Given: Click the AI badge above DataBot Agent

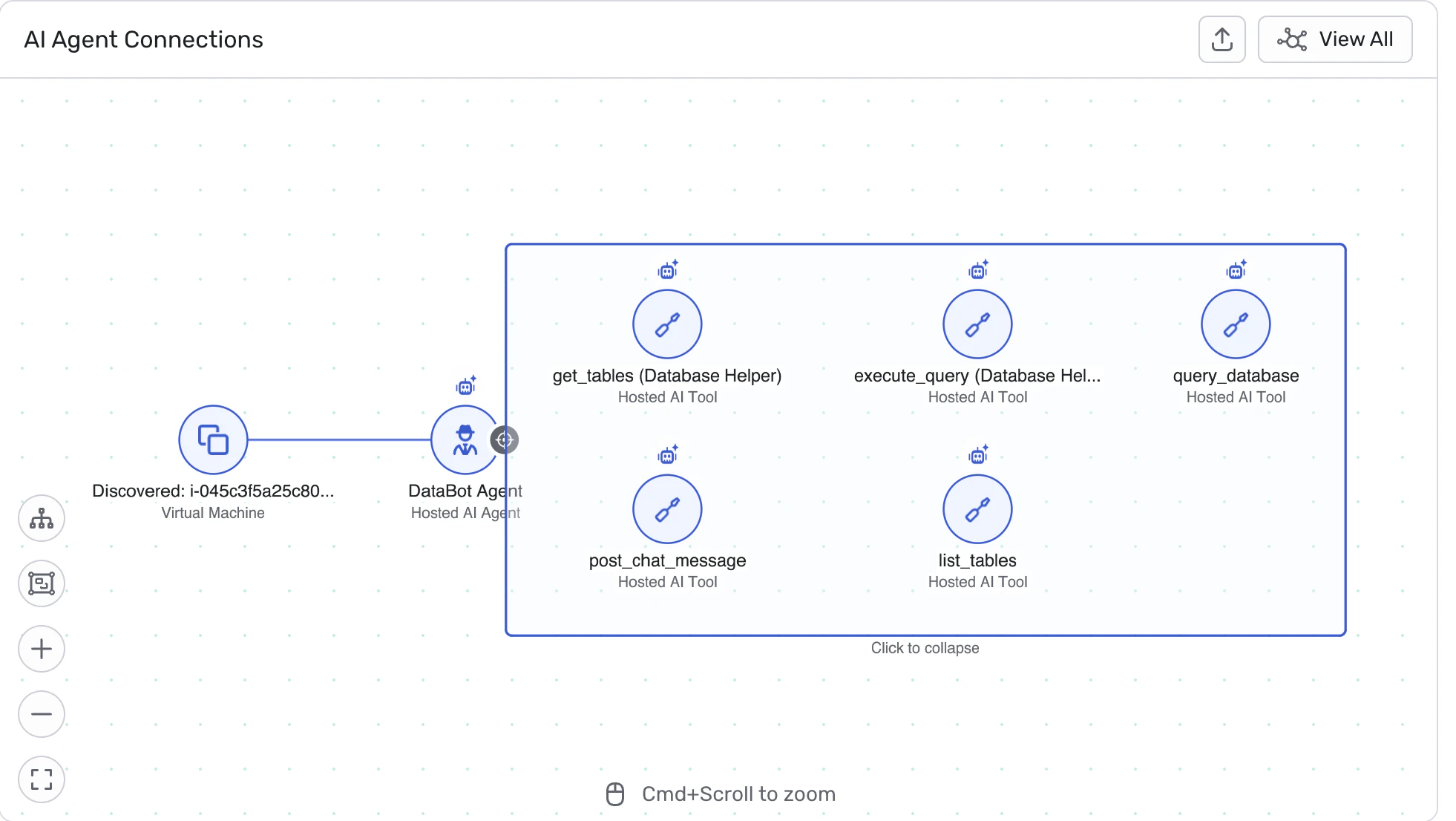Looking at the screenshot, I should click(466, 385).
